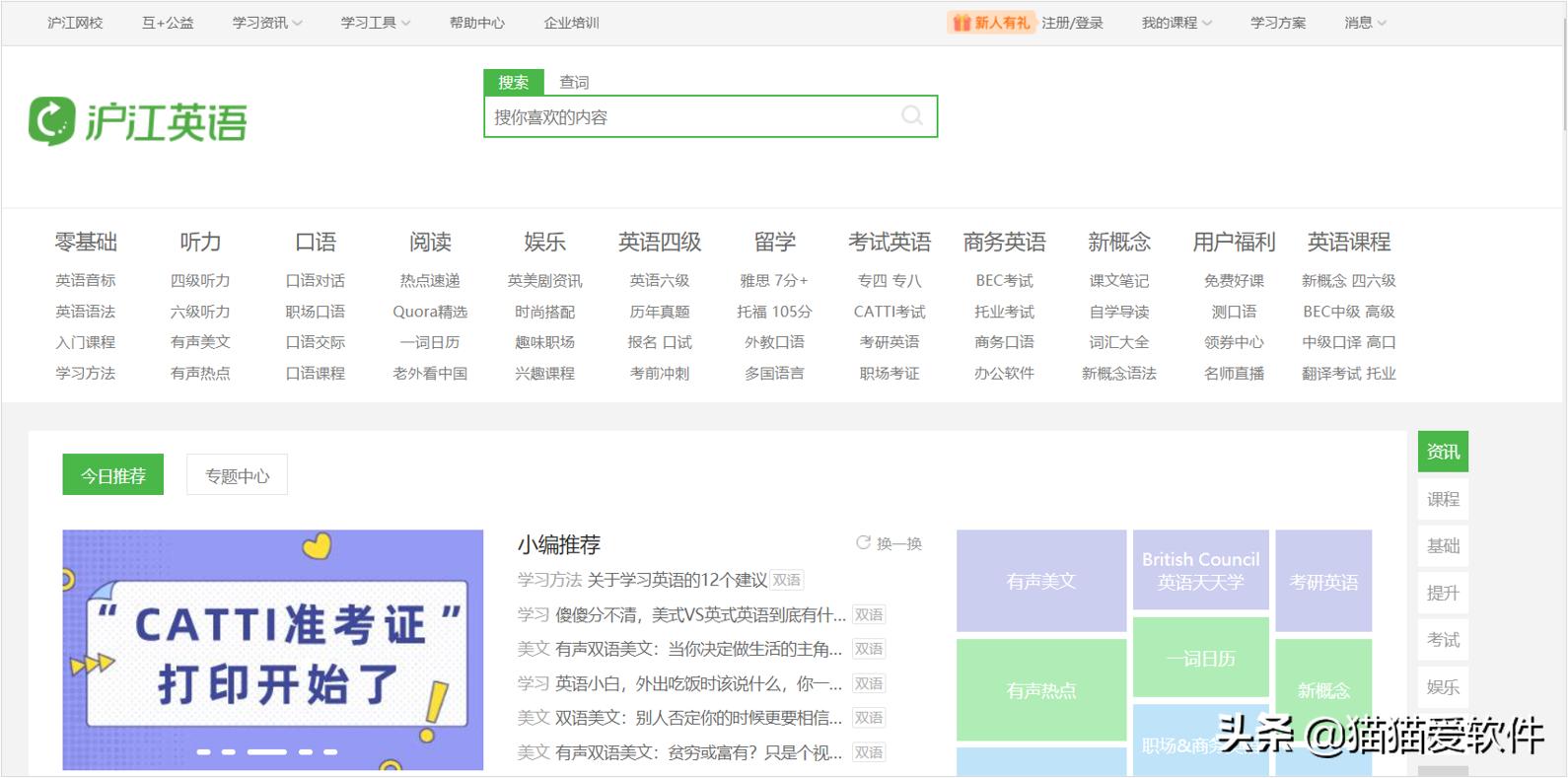Image resolution: width=1568 pixels, height=778 pixels.
Task: Open the 英语课程 category heading
Action: [1349, 242]
